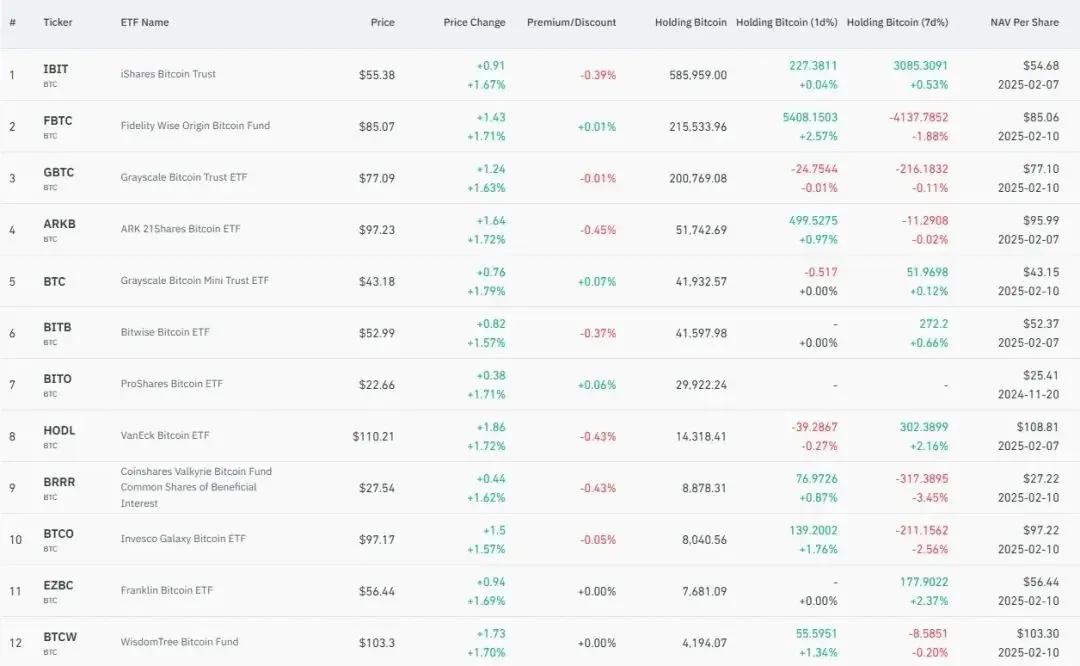1080x666 pixels.
Task: Click the 177.9022 seven-day change for EZBC
Action: pyautogui.click(x=924, y=582)
